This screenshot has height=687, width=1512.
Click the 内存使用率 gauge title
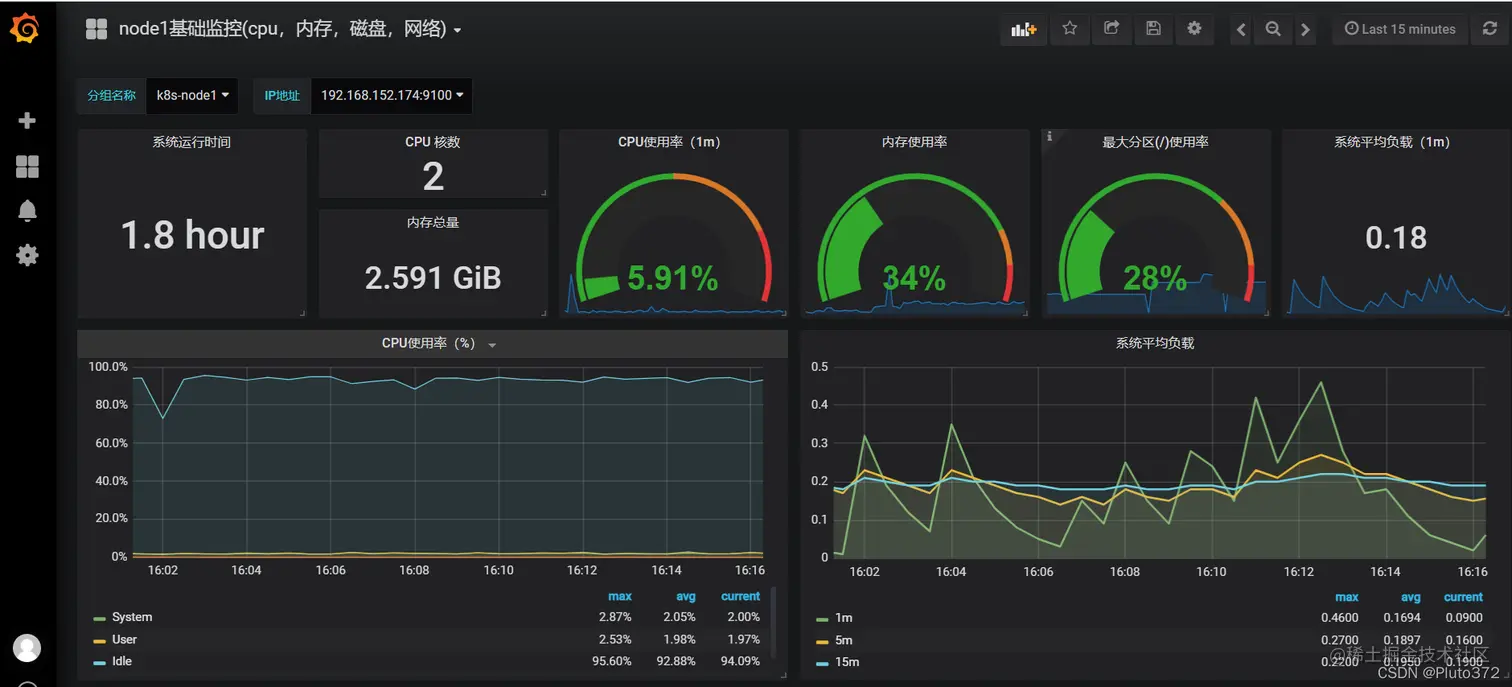[914, 142]
